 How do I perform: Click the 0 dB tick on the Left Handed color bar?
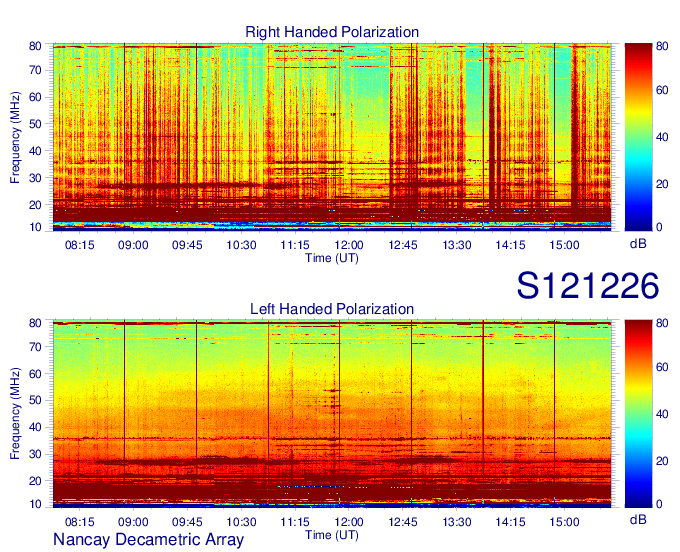659,504
